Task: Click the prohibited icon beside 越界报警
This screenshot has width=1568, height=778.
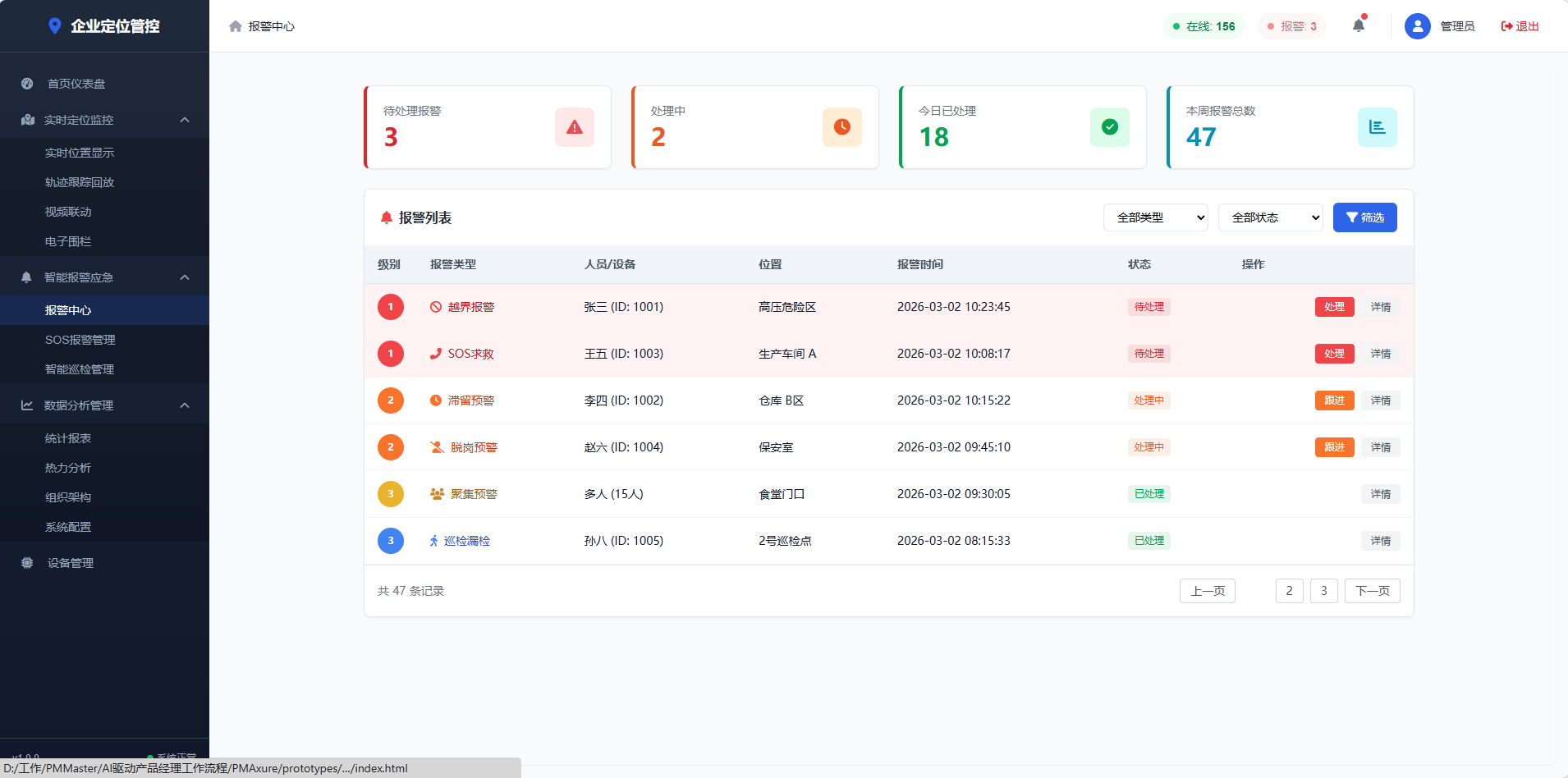Action: tap(436, 307)
